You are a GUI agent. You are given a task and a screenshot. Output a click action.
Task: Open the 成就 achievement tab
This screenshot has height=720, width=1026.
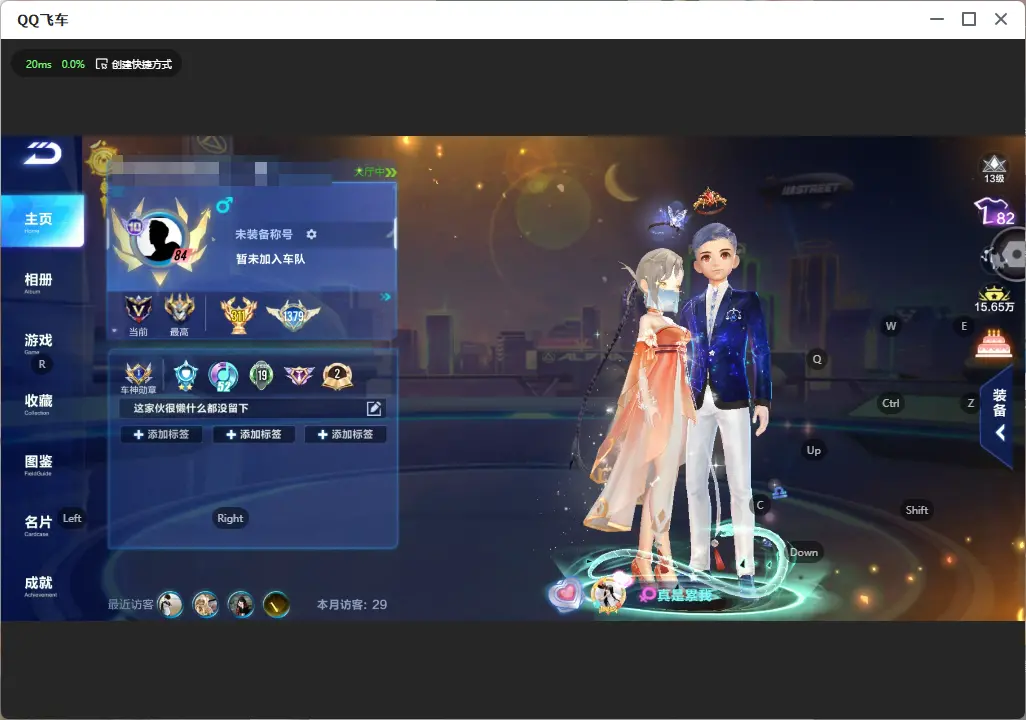[39, 585]
